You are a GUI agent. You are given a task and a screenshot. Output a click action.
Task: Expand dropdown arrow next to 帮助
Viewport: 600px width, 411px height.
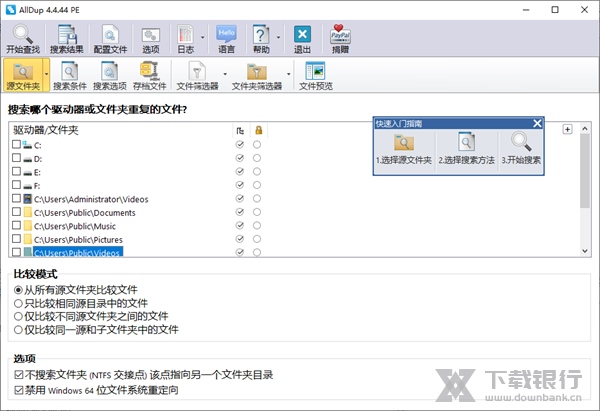tap(278, 38)
